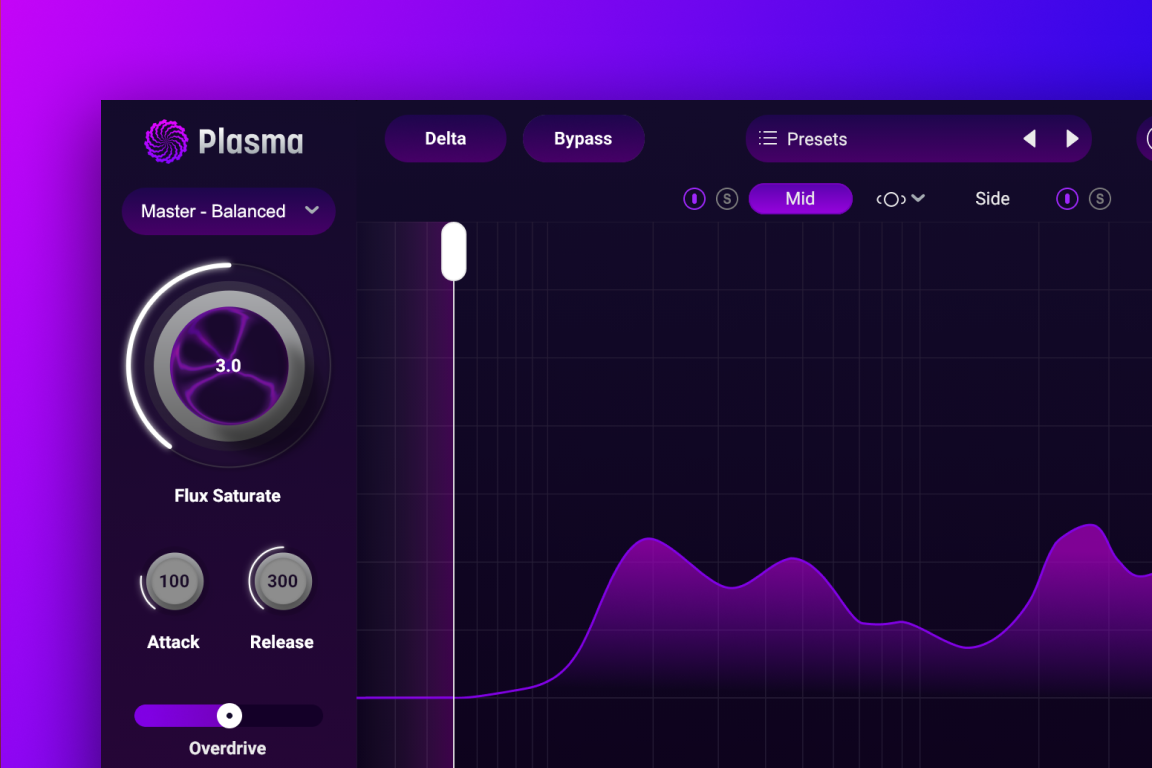Open the Master - Balanced dropdown
The image size is (1152, 768).
[228, 211]
